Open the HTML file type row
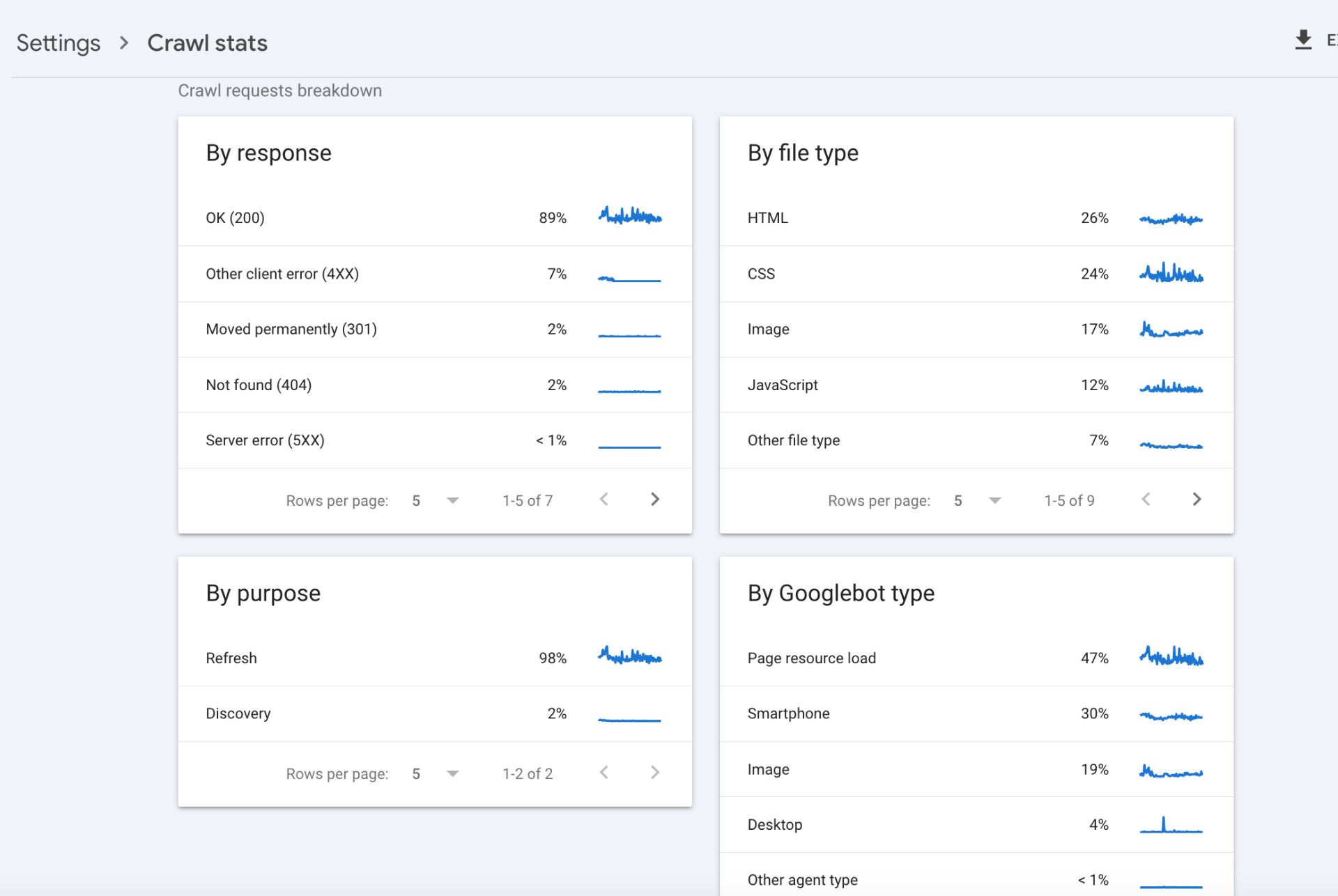Viewport: 1338px width, 896px height. (x=976, y=218)
